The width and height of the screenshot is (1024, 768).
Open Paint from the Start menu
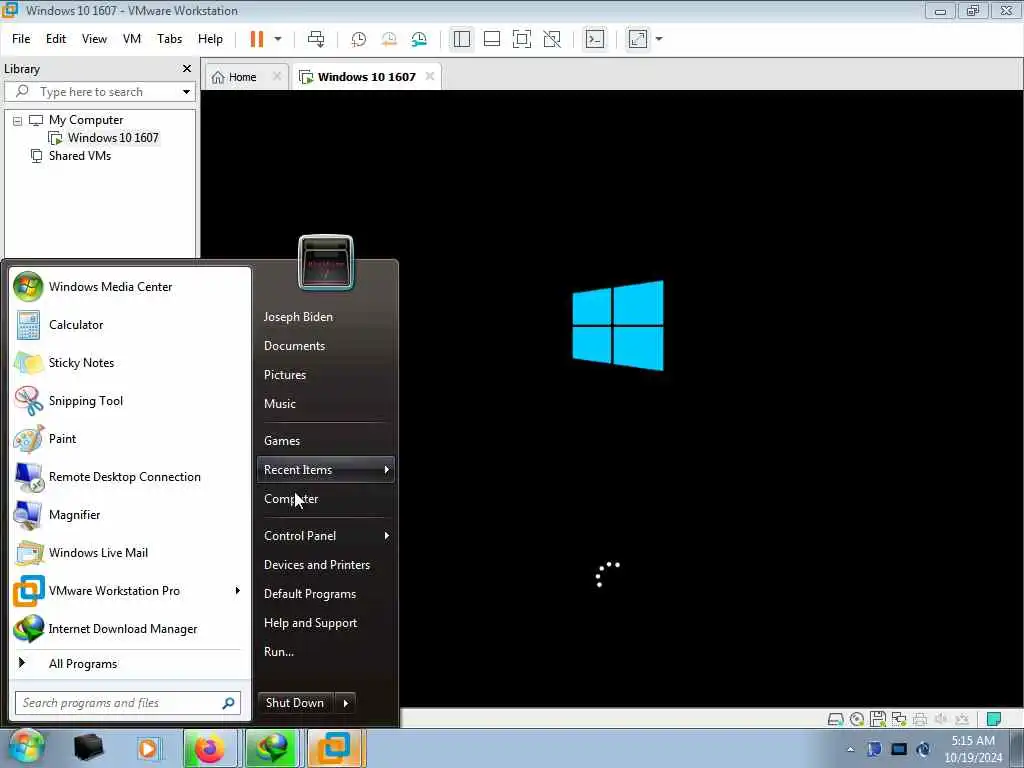pyautogui.click(x=131, y=439)
